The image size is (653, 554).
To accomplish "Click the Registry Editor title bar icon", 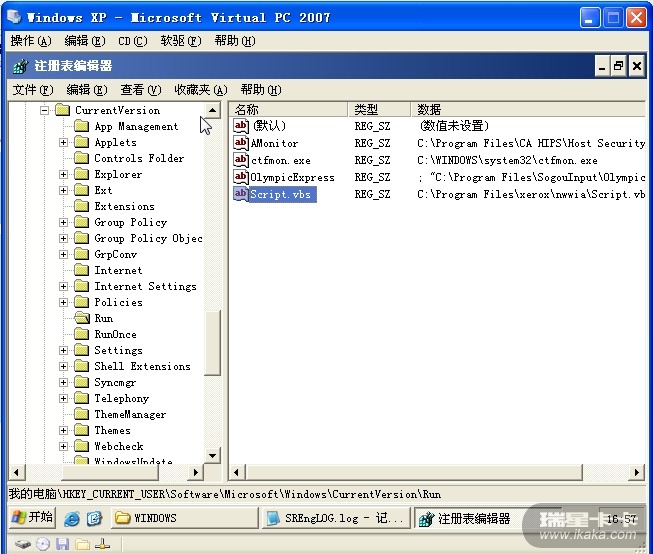I will tap(20, 66).
